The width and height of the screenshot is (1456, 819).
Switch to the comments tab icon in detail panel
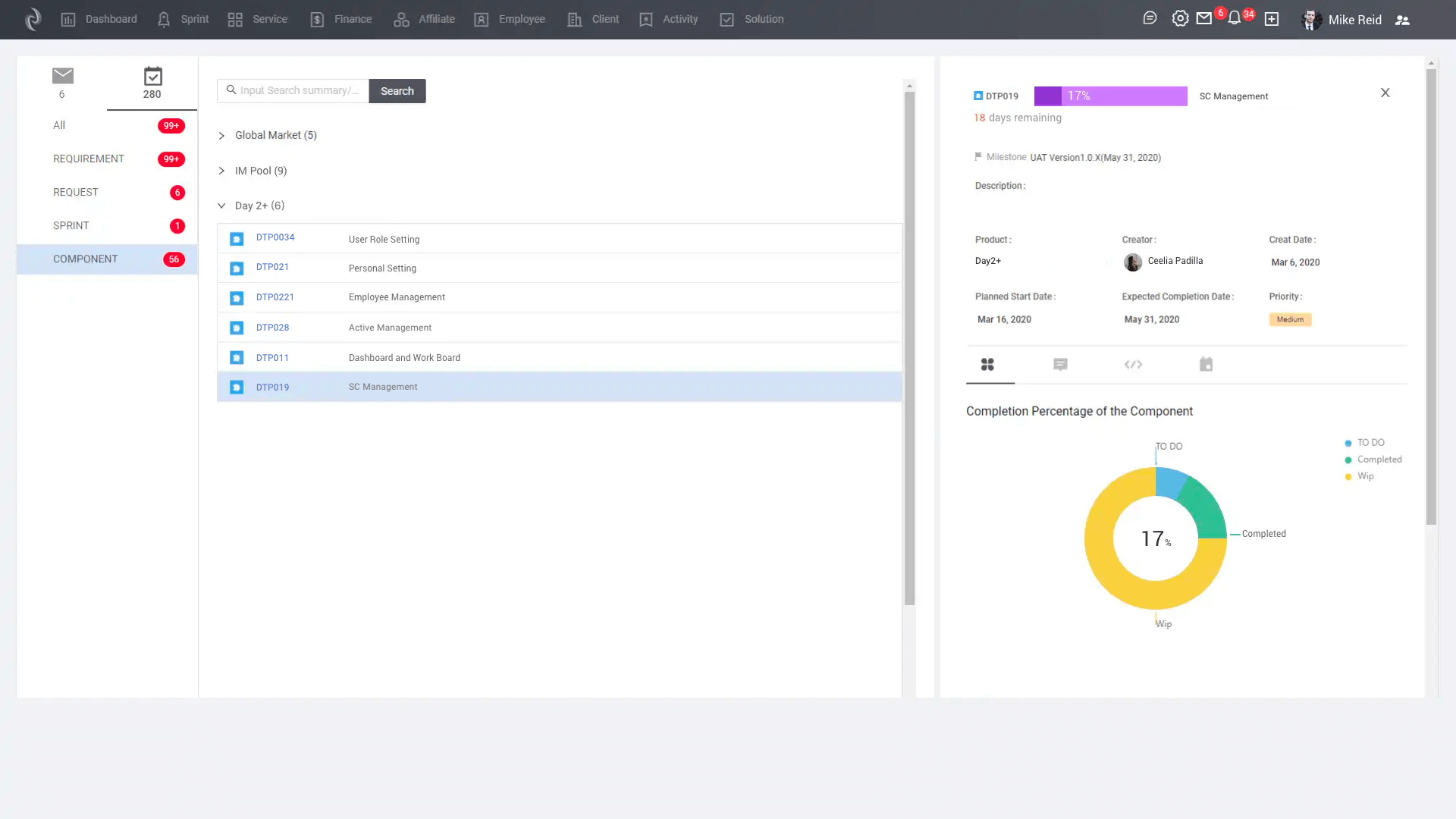pos(1060,365)
